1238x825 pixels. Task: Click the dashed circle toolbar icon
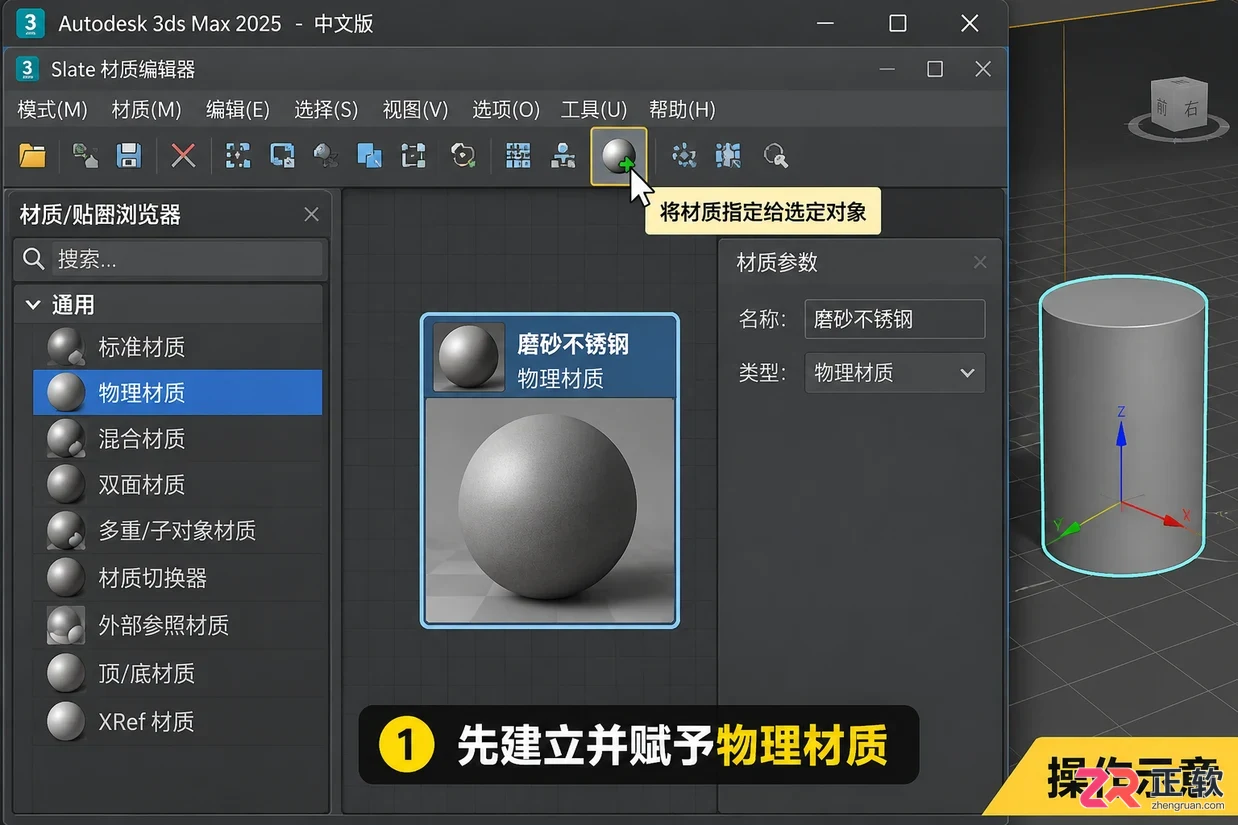(684, 155)
